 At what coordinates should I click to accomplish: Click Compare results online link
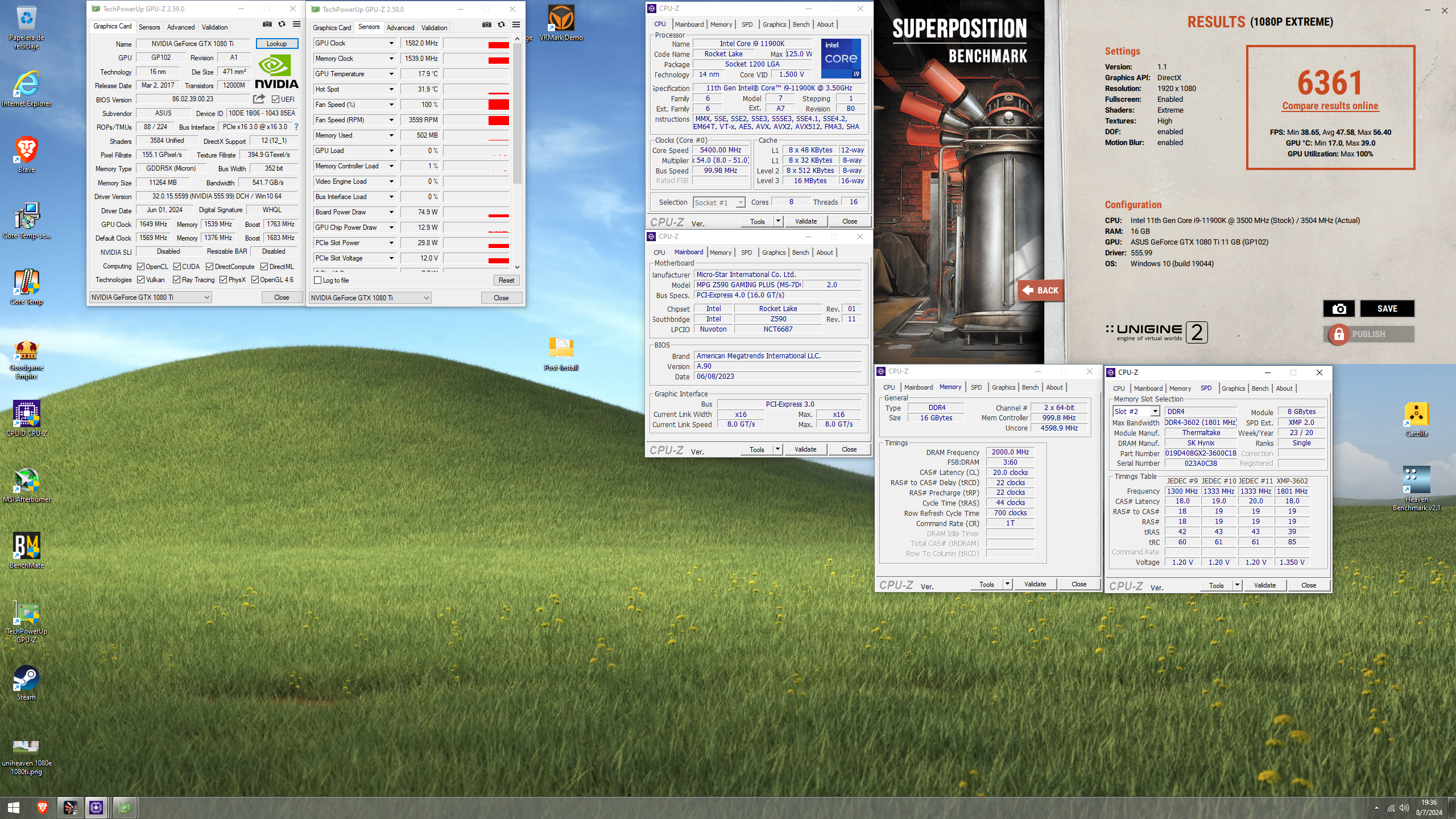1330,106
